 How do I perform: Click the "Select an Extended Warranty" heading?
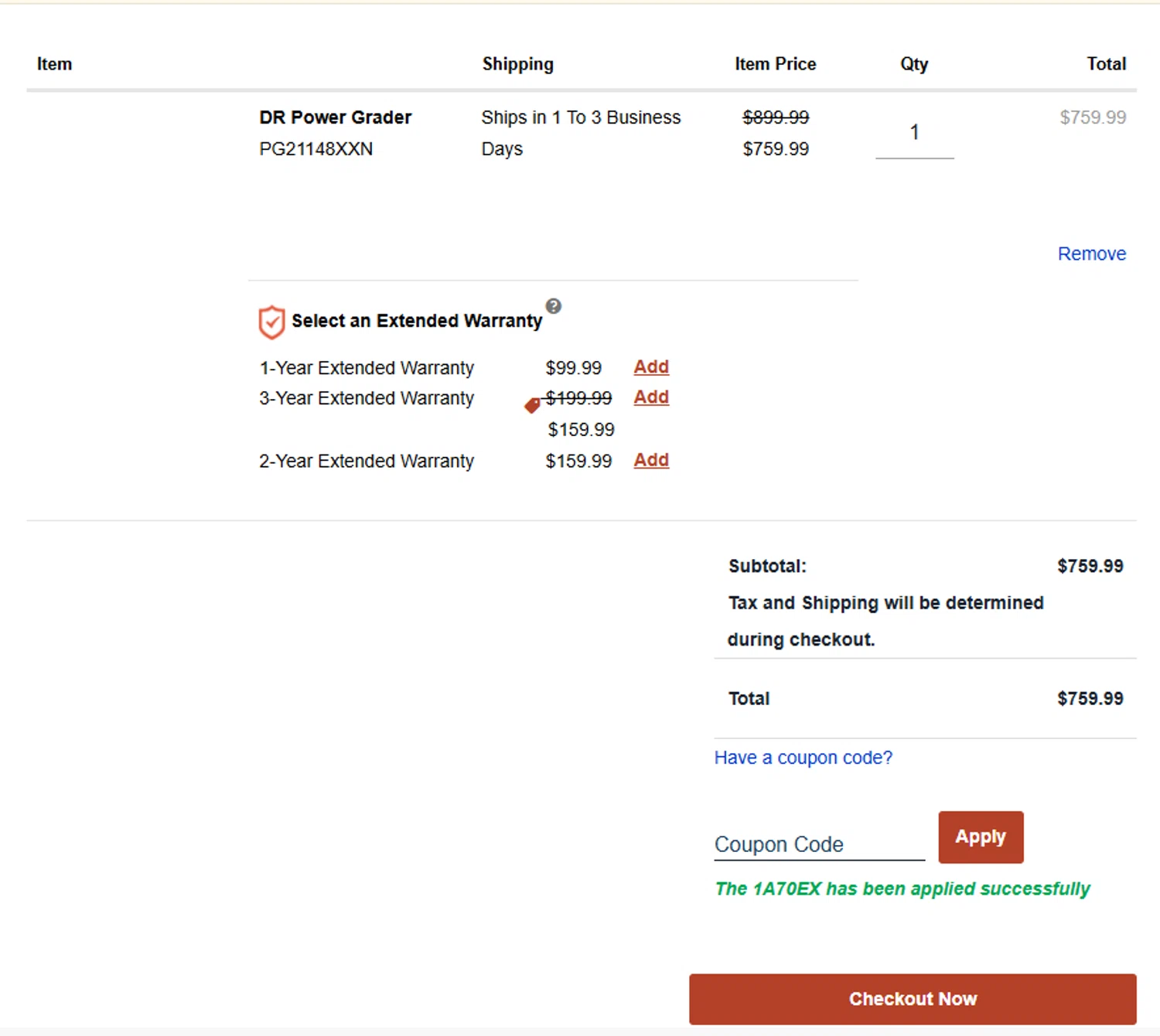tap(417, 321)
